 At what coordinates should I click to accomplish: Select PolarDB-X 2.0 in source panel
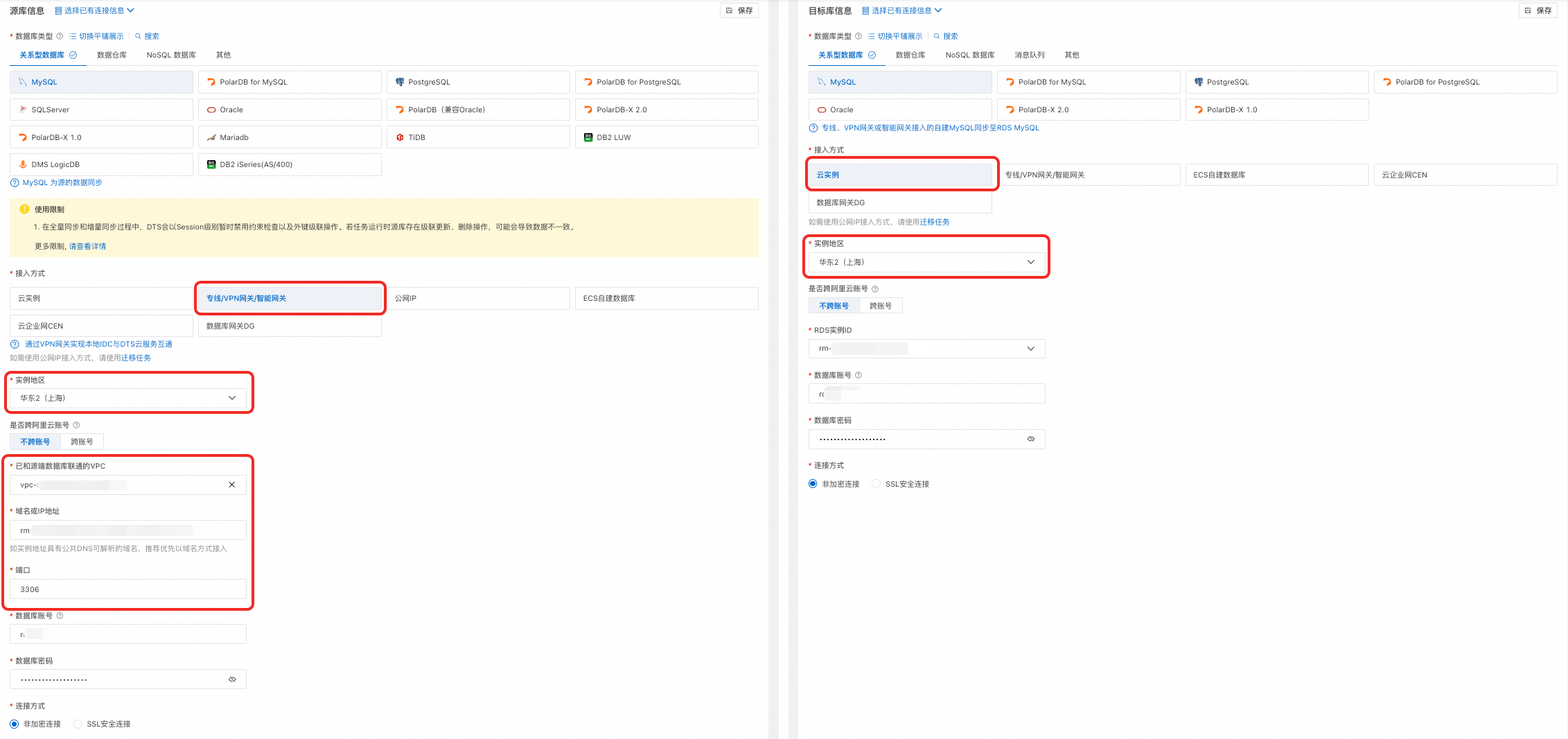pyautogui.click(x=667, y=110)
